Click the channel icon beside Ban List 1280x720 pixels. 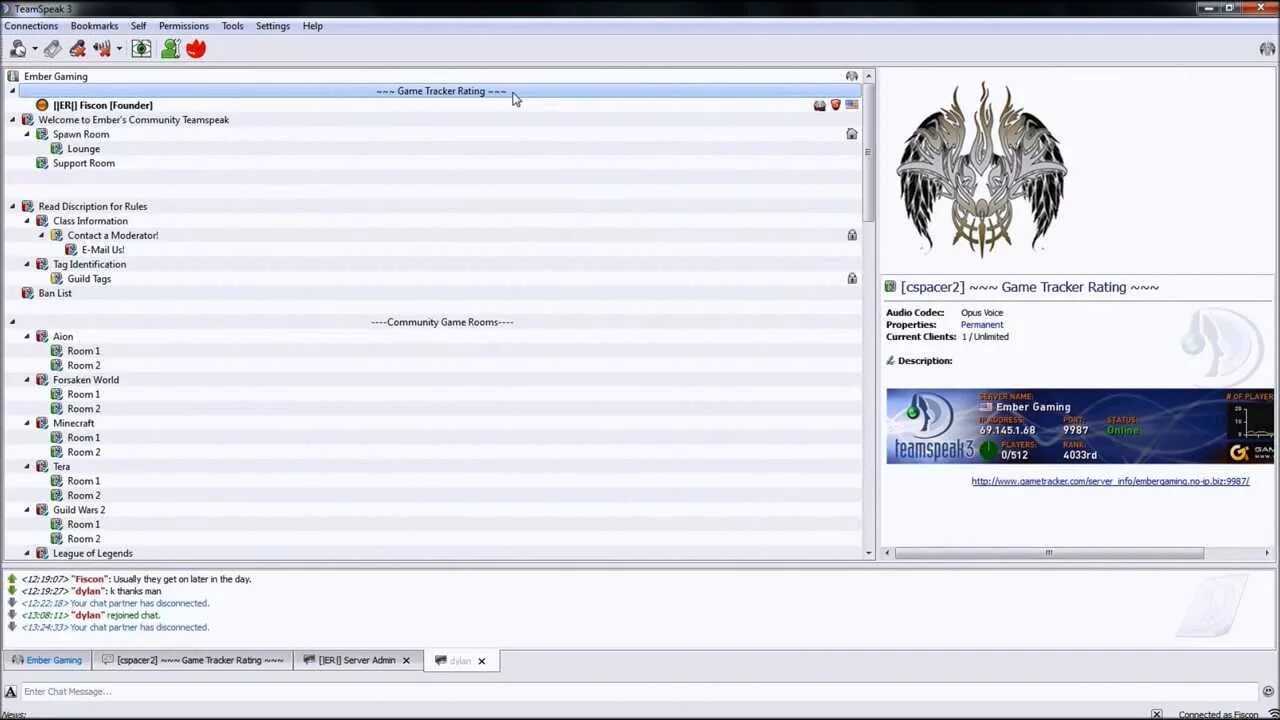coord(28,293)
